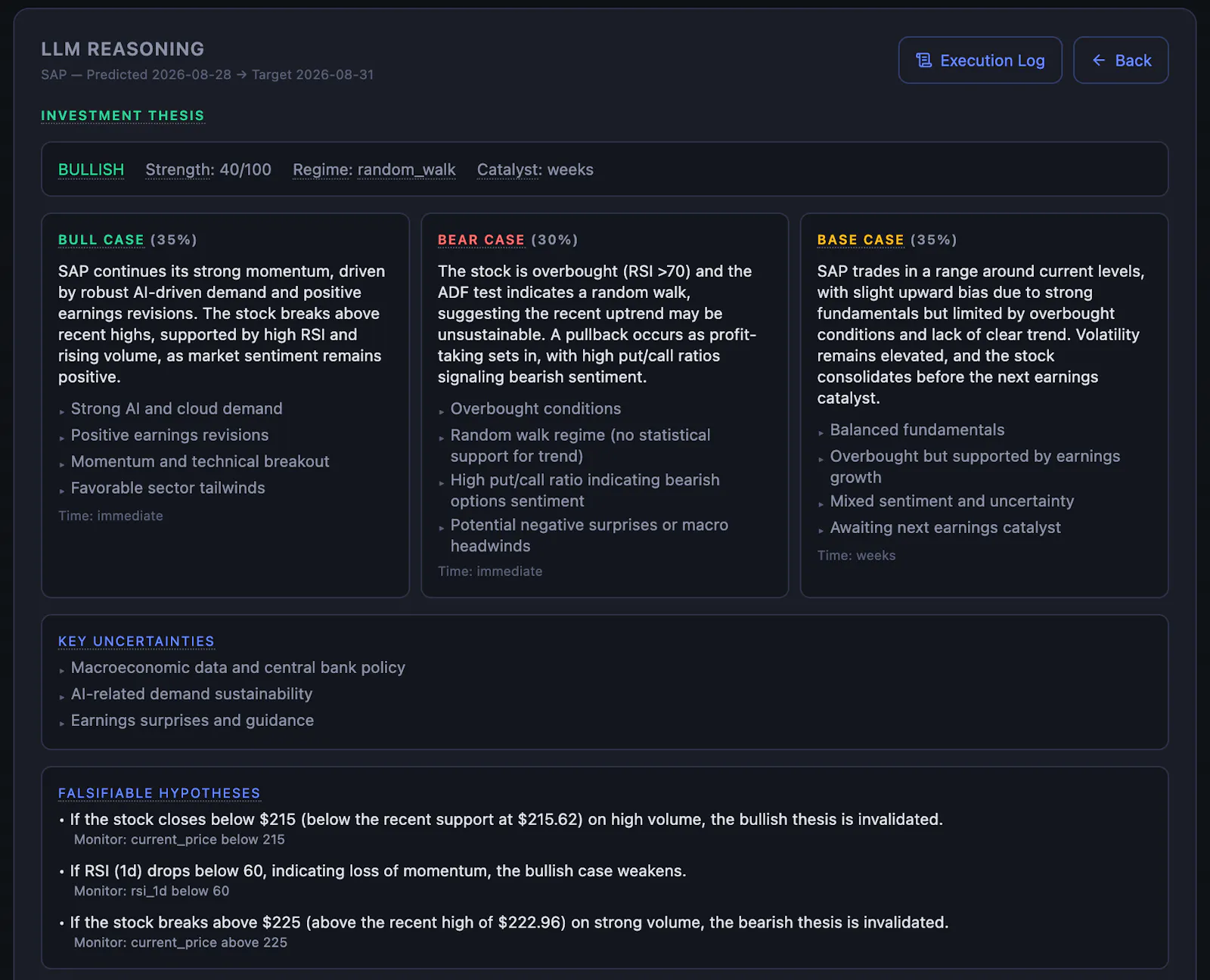1210x980 pixels.
Task: Click 'Monitor: current_price above 225'
Action: (x=180, y=942)
